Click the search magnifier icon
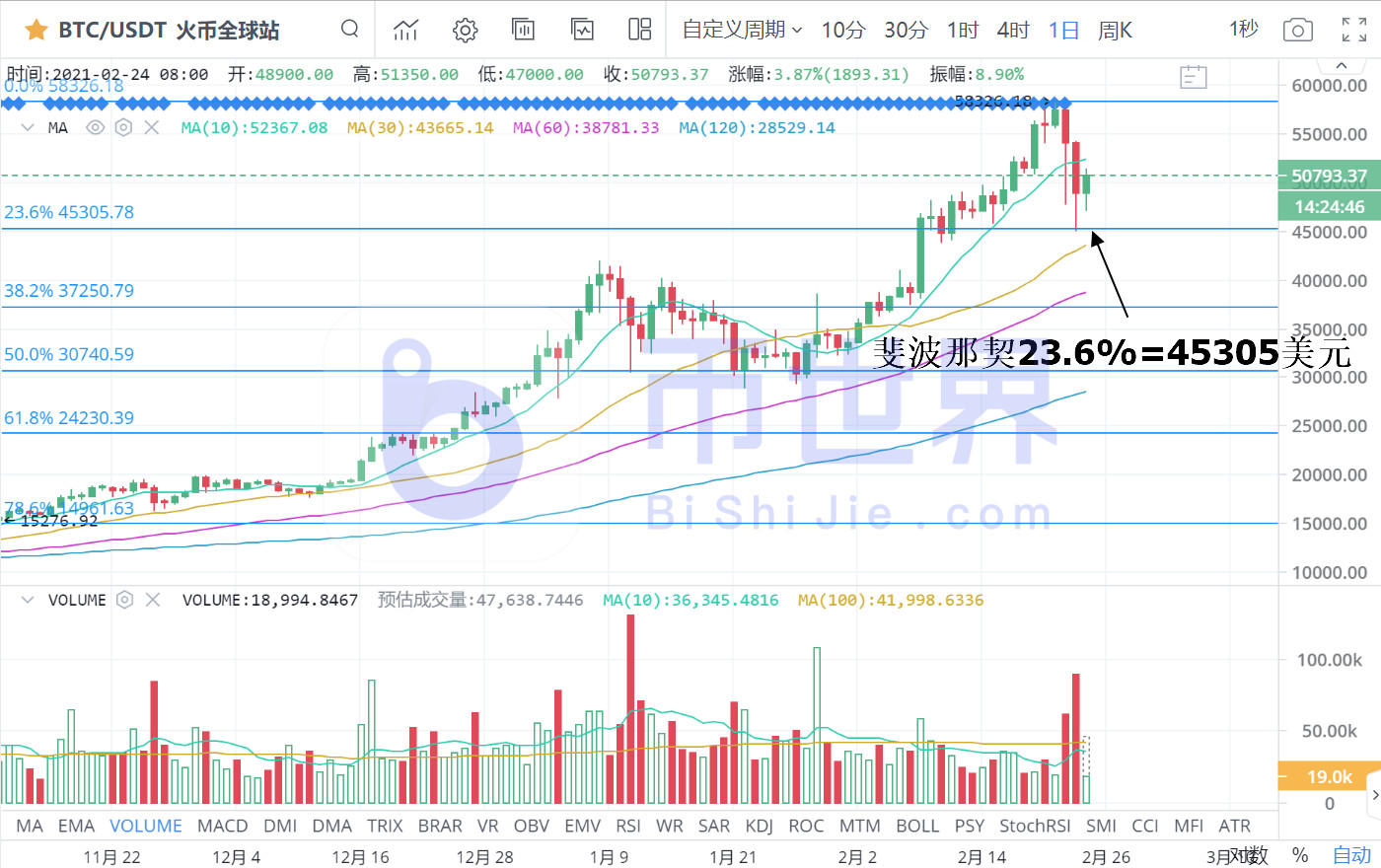Screen dimensions: 1381x868 click(349, 30)
